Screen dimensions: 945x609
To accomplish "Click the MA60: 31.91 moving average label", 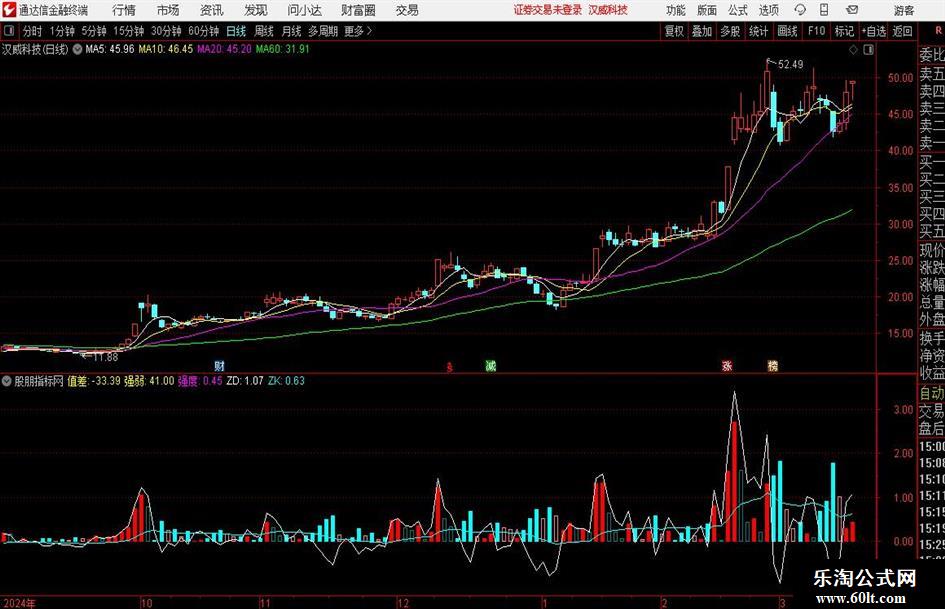I will tap(282, 49).
